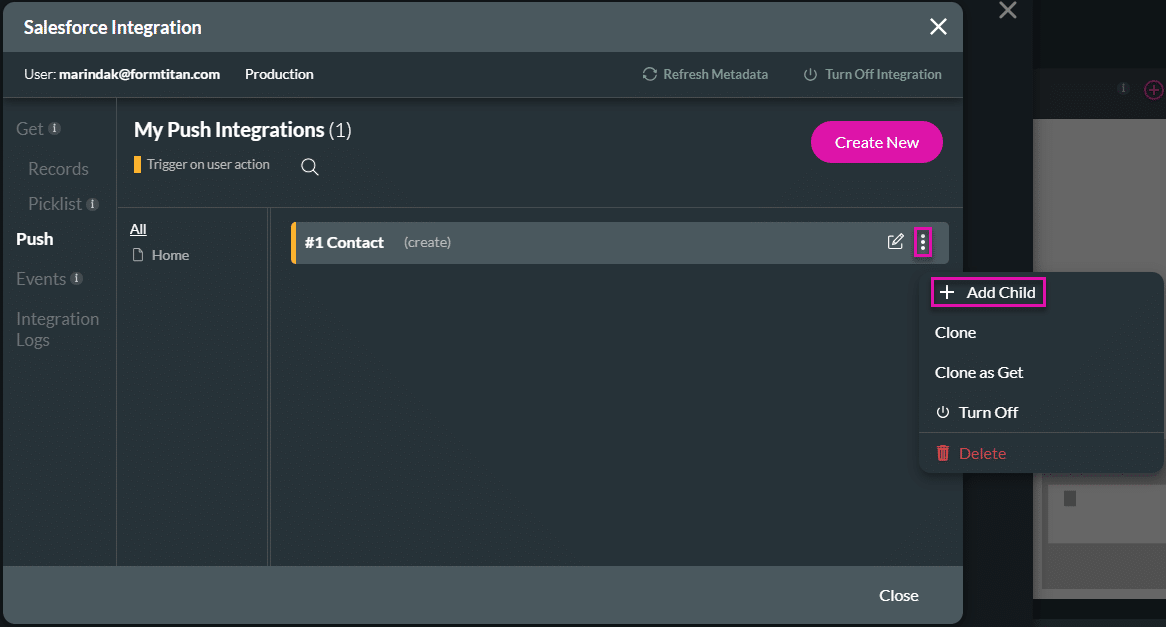
Task: Click the edit pencil icon on Contact row
Action: [x=895, y=242]
